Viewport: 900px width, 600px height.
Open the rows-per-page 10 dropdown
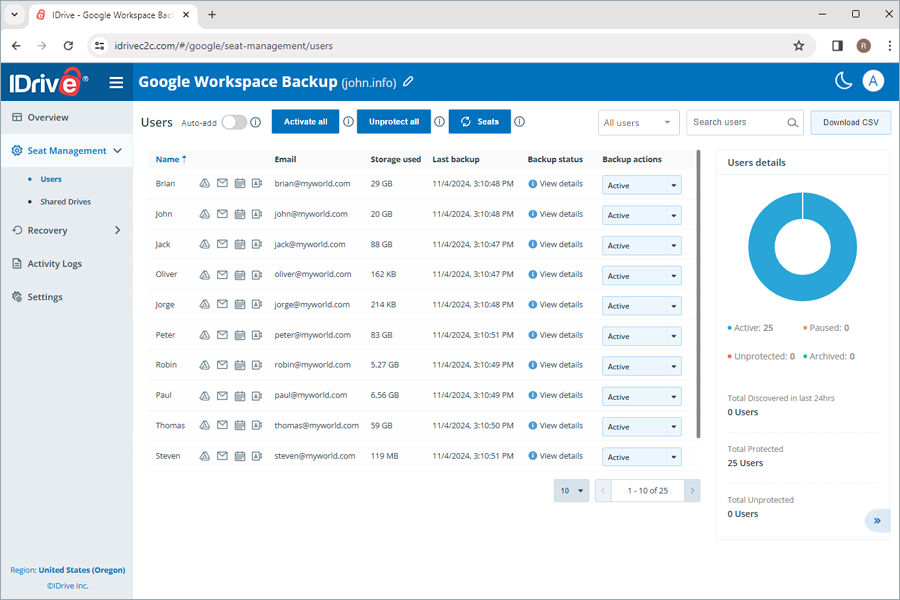click(571, 491)
